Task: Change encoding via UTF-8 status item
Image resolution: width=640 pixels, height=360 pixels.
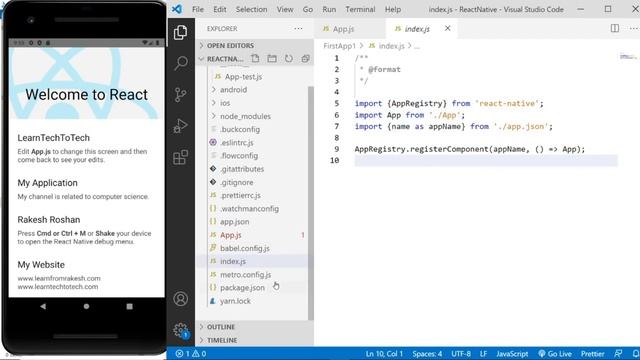Action: tap(461, 353)
